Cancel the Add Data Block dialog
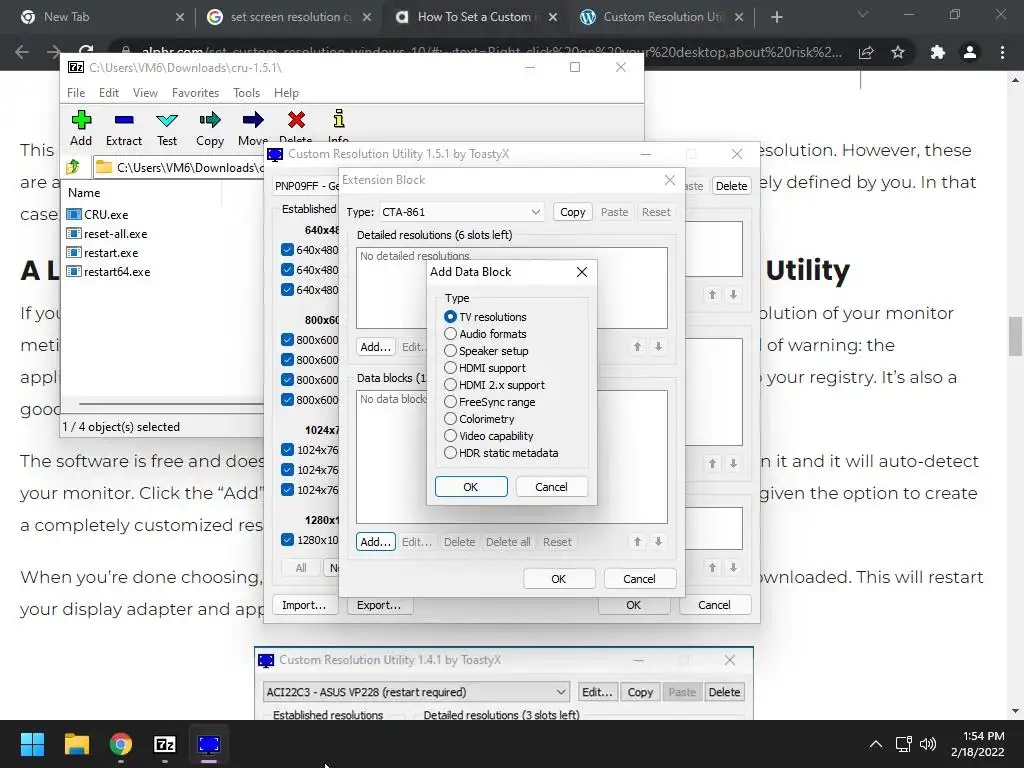The width and height of the screenshot is (1024, 768). (x=551, y=487)
